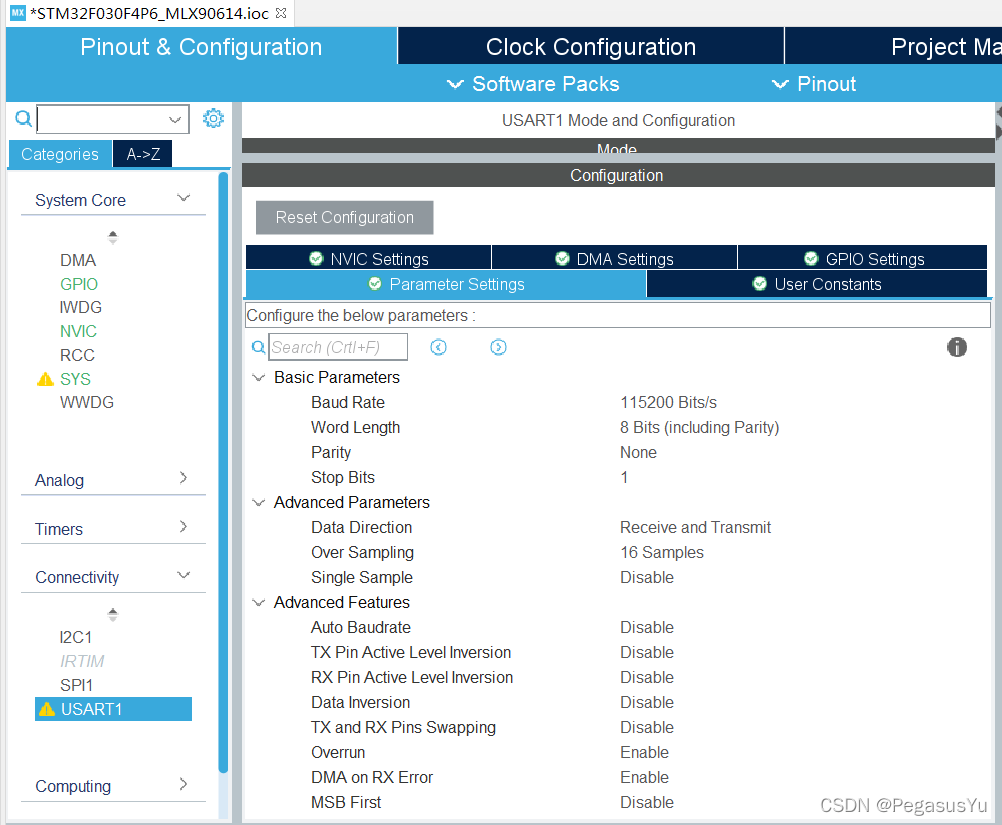
Task: Switch to Pinout & Configuration tab
Action: (x=201, y=47)
